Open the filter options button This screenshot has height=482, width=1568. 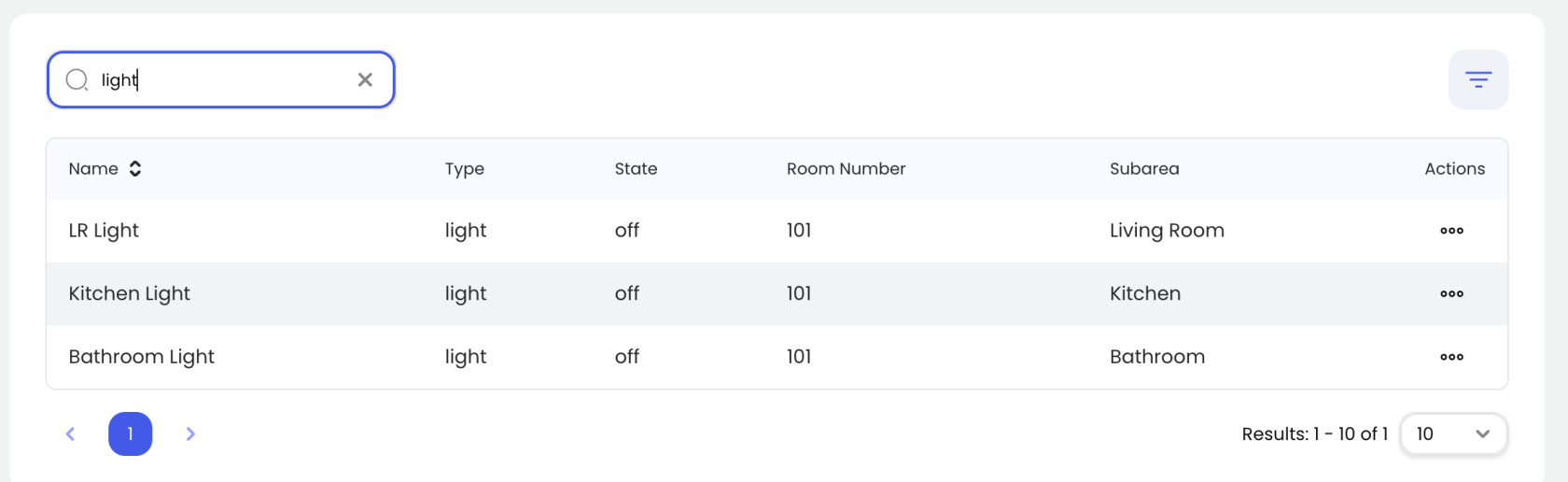[x=1477, y=79]
